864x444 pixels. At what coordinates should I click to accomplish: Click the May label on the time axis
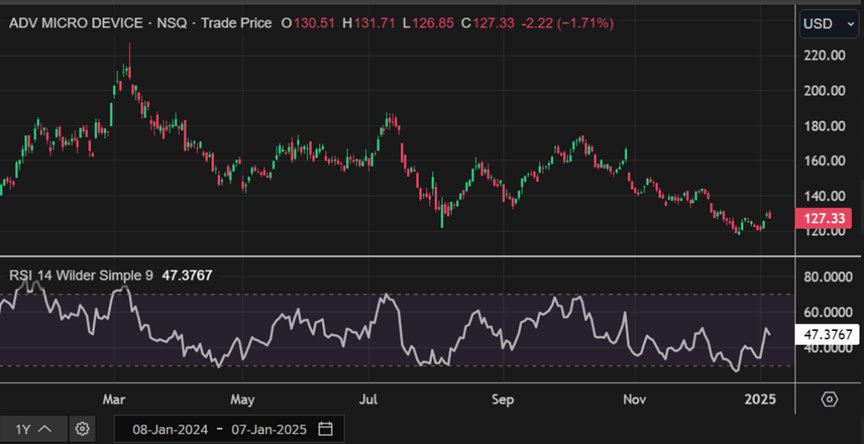[x=242, y=399]
